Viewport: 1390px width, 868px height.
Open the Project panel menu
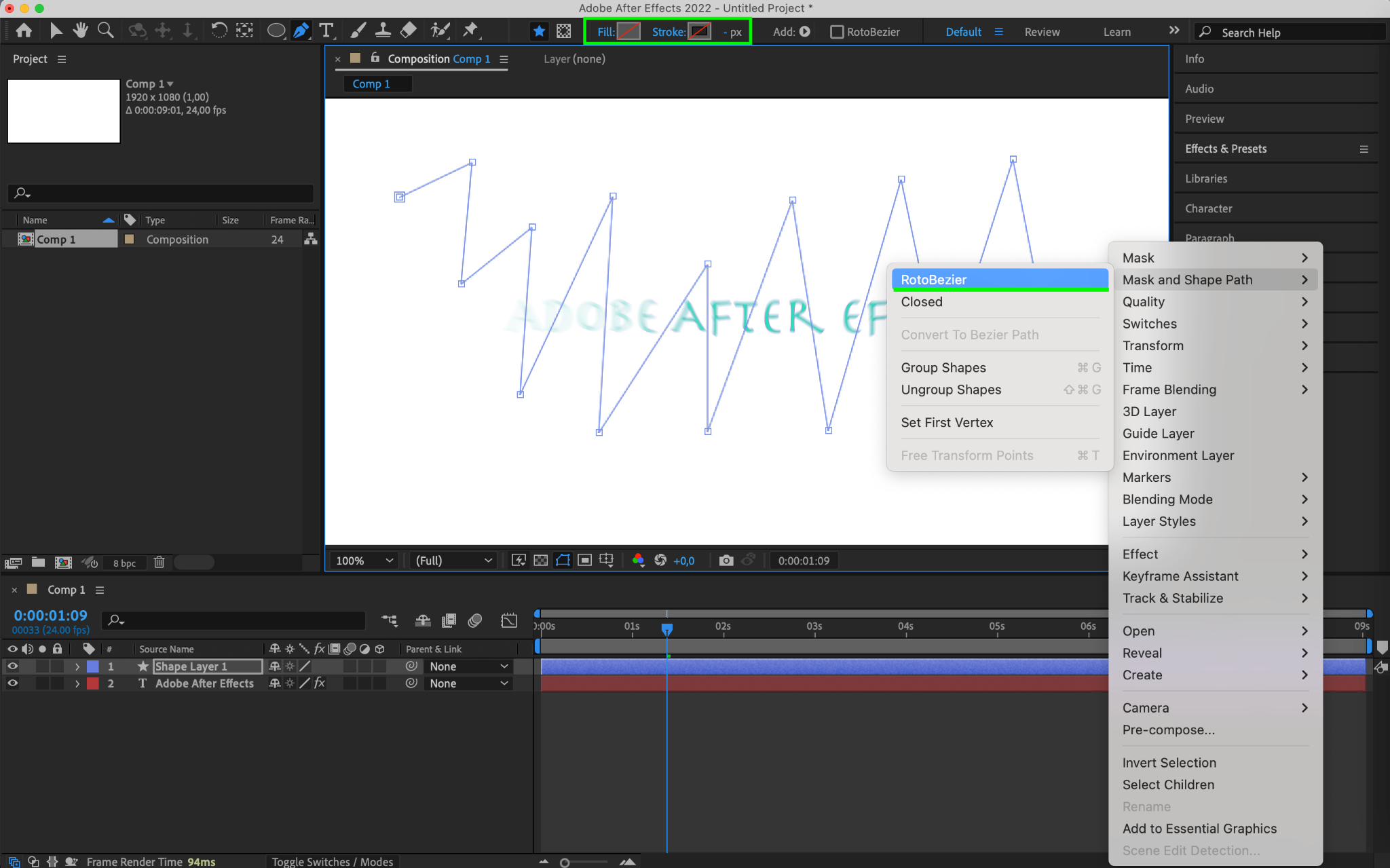pos(62,59)
